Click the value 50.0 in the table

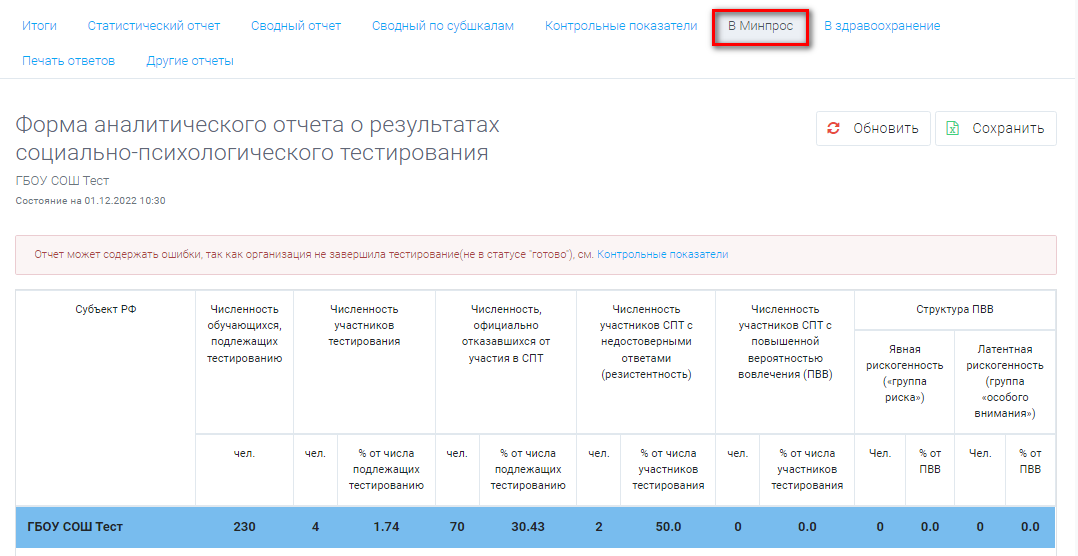(668, 527)
